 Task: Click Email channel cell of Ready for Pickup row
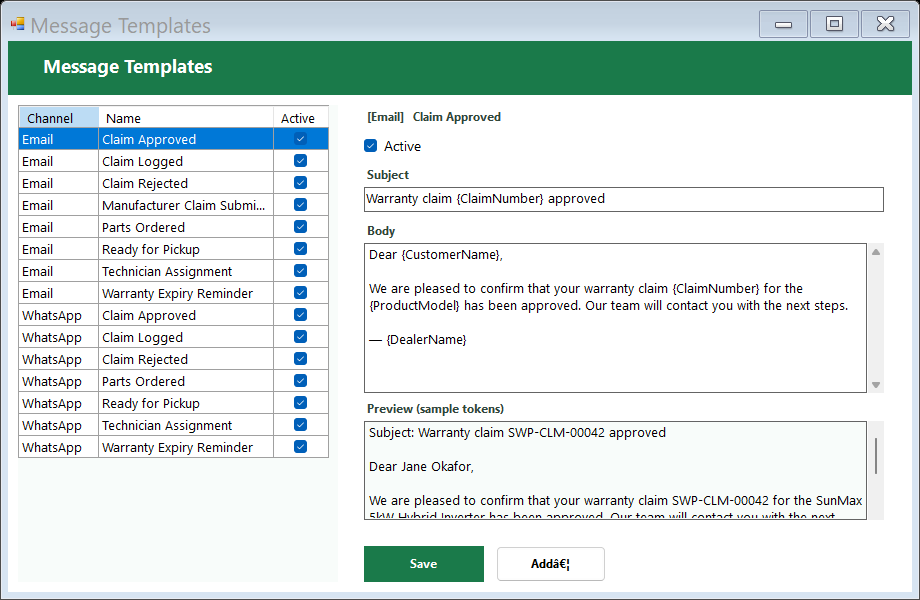tap(59, 249)
